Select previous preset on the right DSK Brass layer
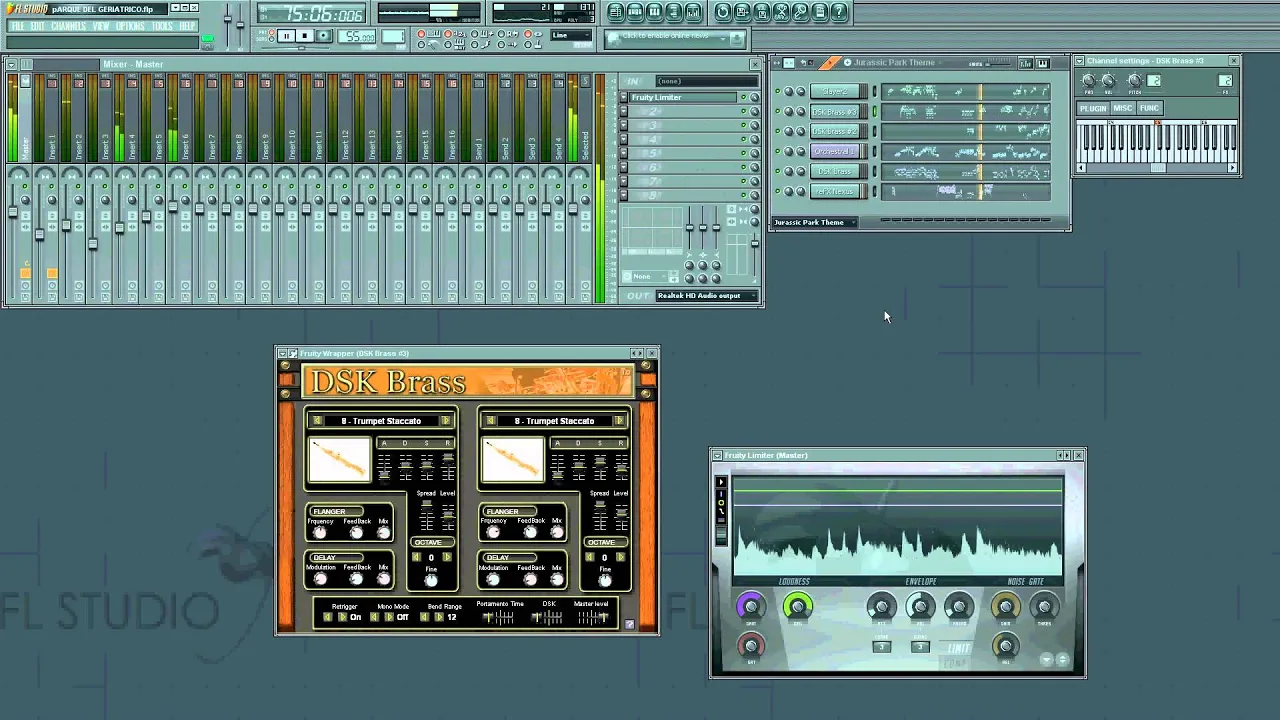Image resolution: width=1280 pixels, height=720 pixels. point(491,421)
